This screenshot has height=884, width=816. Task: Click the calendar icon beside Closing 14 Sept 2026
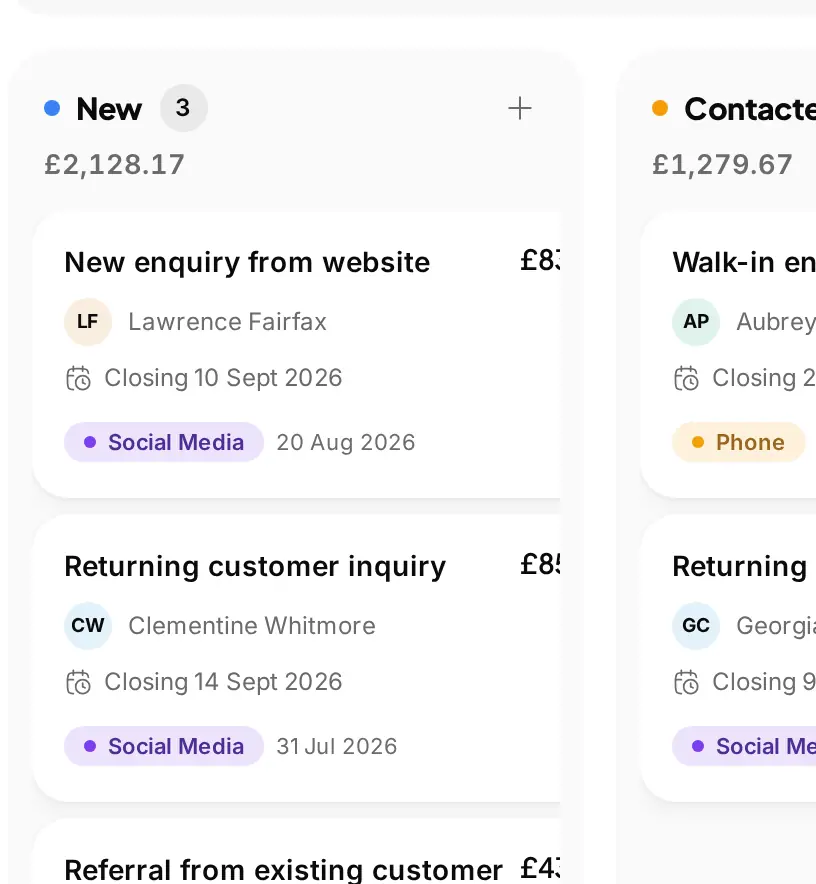coord(78,682)
